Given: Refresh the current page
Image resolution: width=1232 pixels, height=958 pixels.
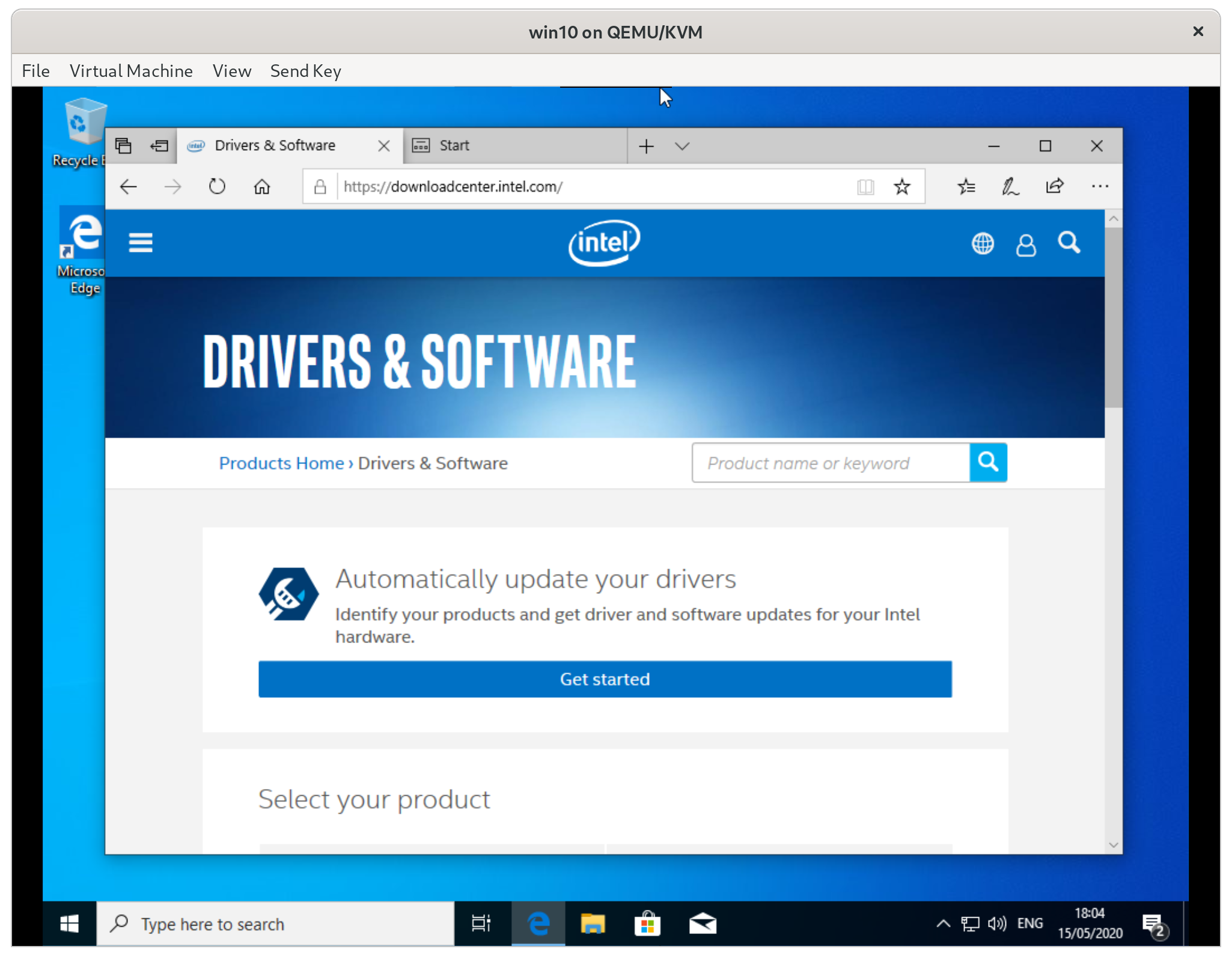Looking at the screenshot, I should tap(217, 187).
